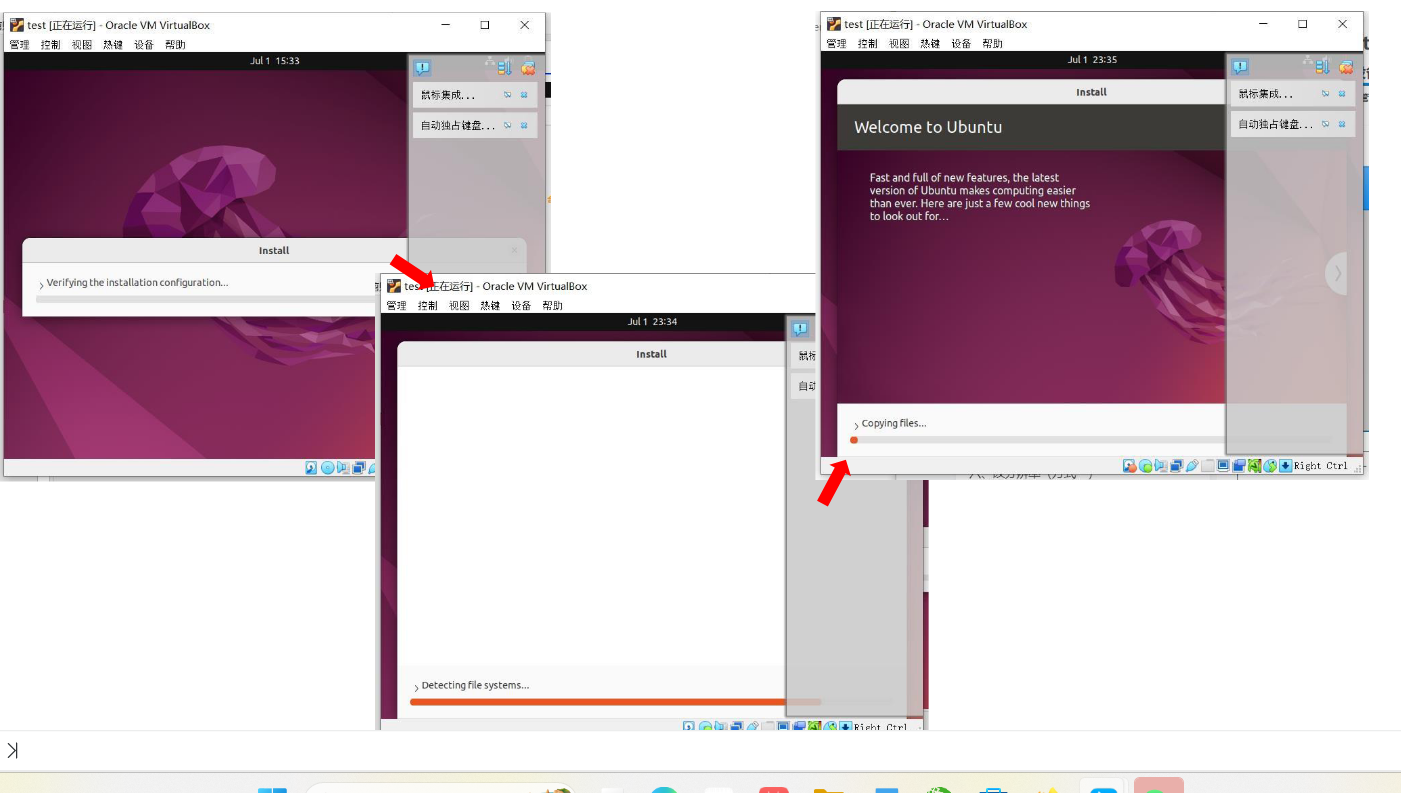Dismiss 鼠标集成 notification in 23:35 window
This screenshot has width=1401, height=793.
click(x=1342, y=94)
